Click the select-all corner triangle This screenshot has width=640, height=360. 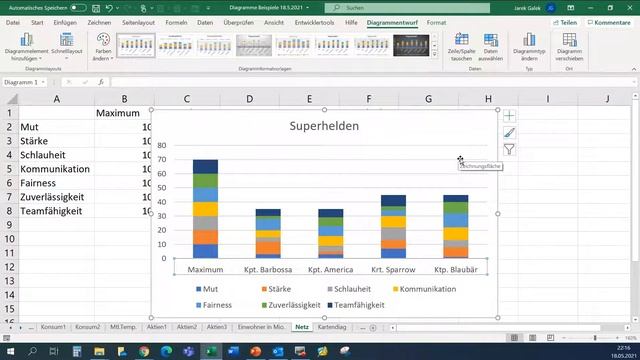(x=13, y=99)
